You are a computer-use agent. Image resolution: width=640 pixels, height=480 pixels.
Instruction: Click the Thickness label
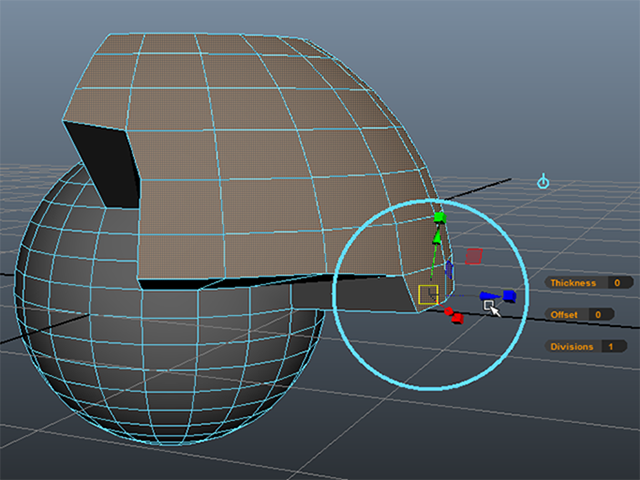573,283
